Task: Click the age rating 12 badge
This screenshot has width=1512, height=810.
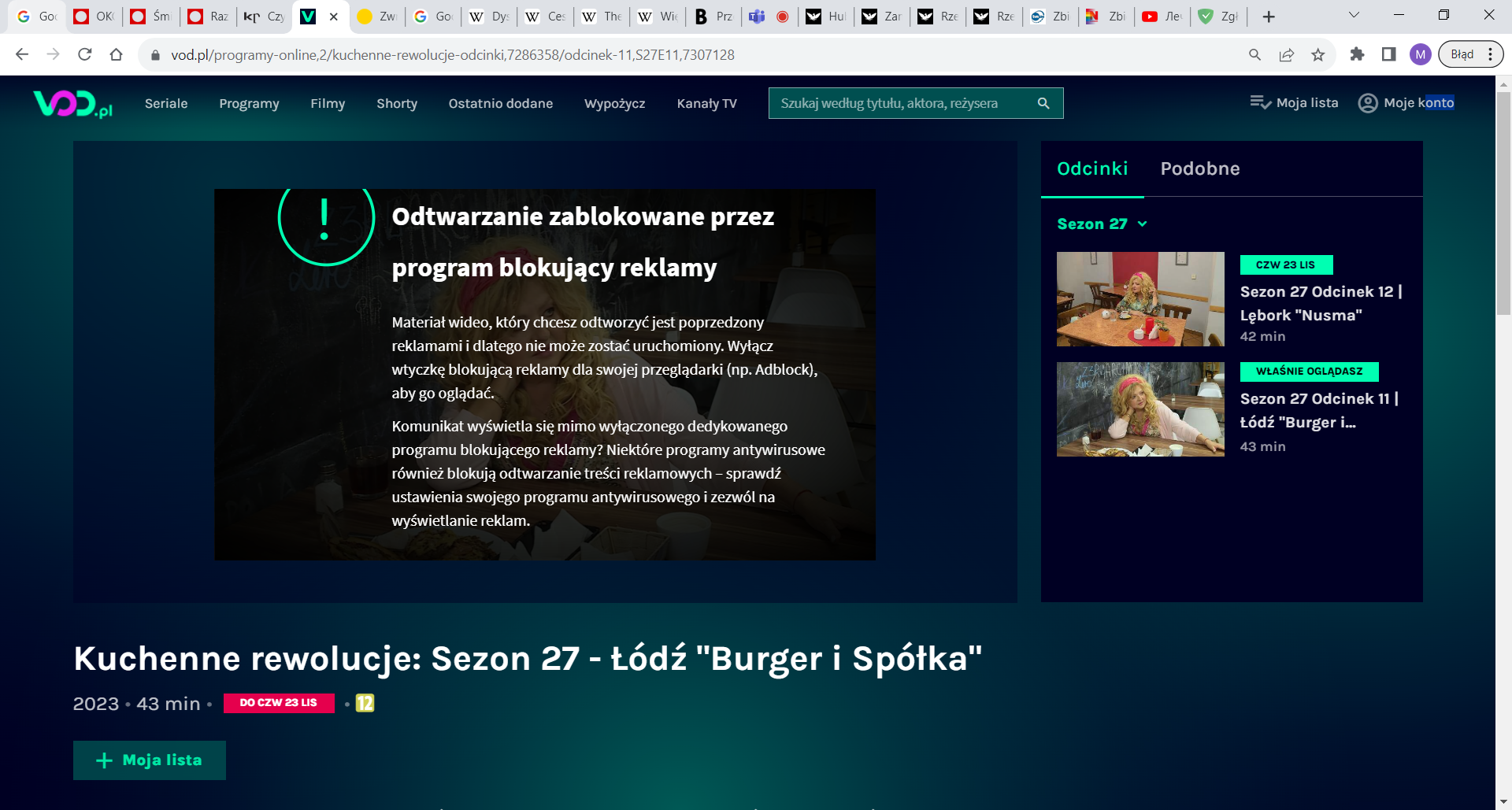Action: coord(364,703)
